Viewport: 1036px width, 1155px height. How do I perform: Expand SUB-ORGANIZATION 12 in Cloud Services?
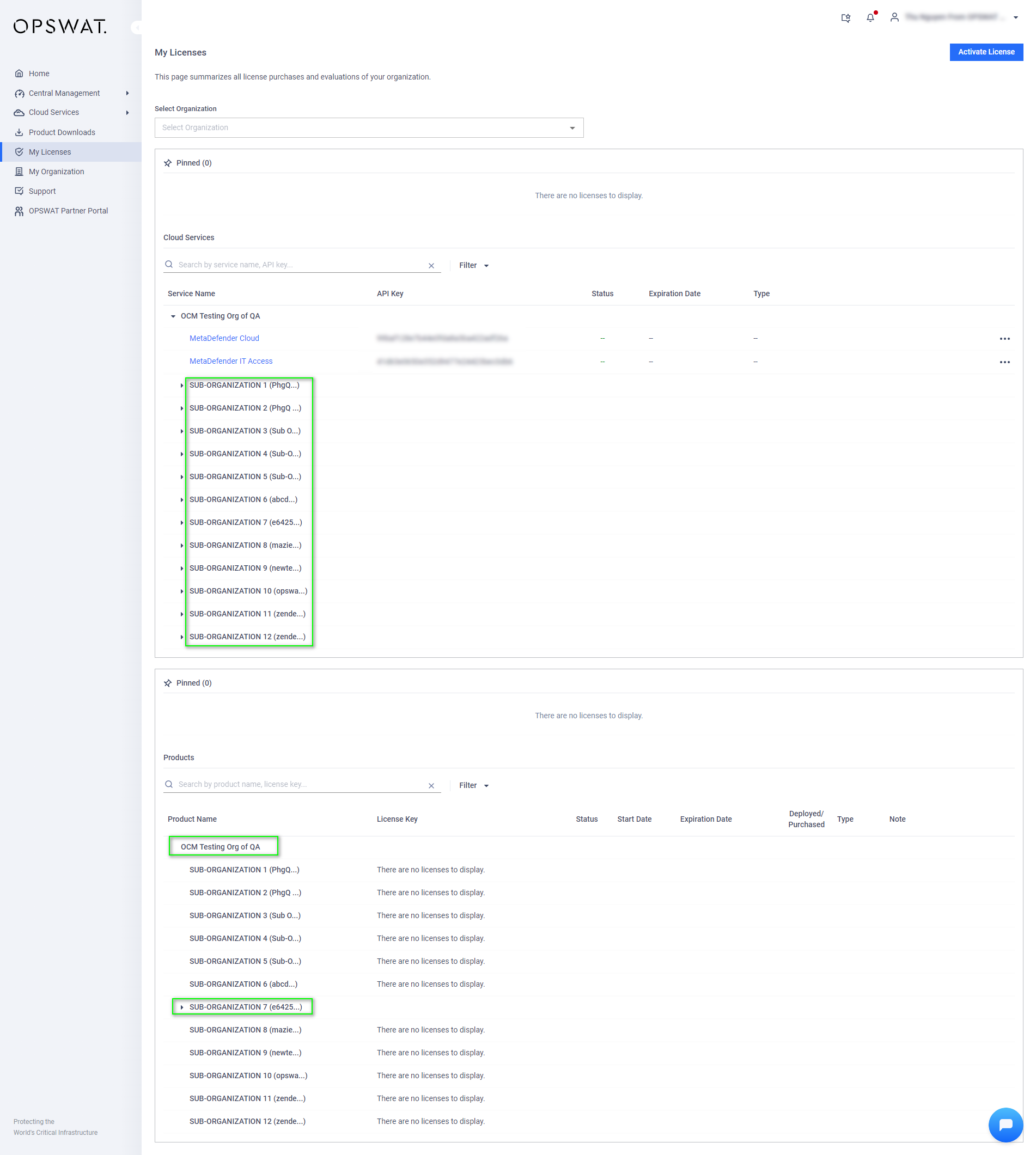pyautogui.click(x=181, y=637)
